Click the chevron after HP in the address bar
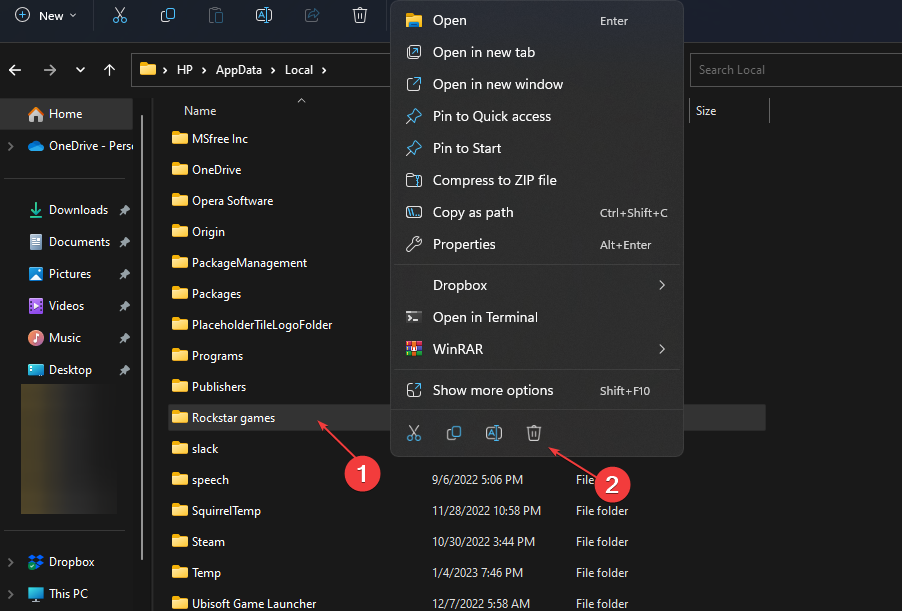The height and width of the screenshot is (611, 902). pyautogui.click(x=204, y=70)
